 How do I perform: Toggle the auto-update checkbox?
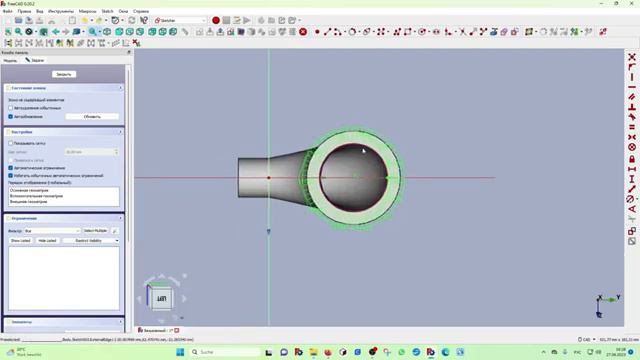click(11, 117)
